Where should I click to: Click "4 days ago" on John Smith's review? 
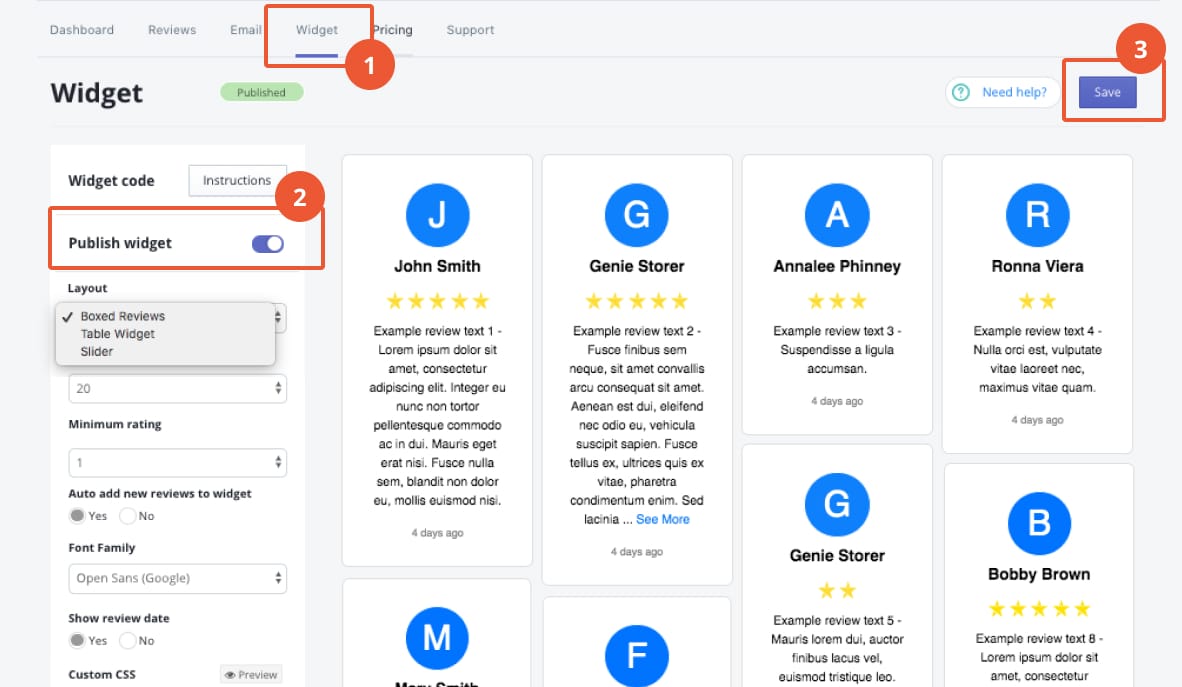click(437, 533)
